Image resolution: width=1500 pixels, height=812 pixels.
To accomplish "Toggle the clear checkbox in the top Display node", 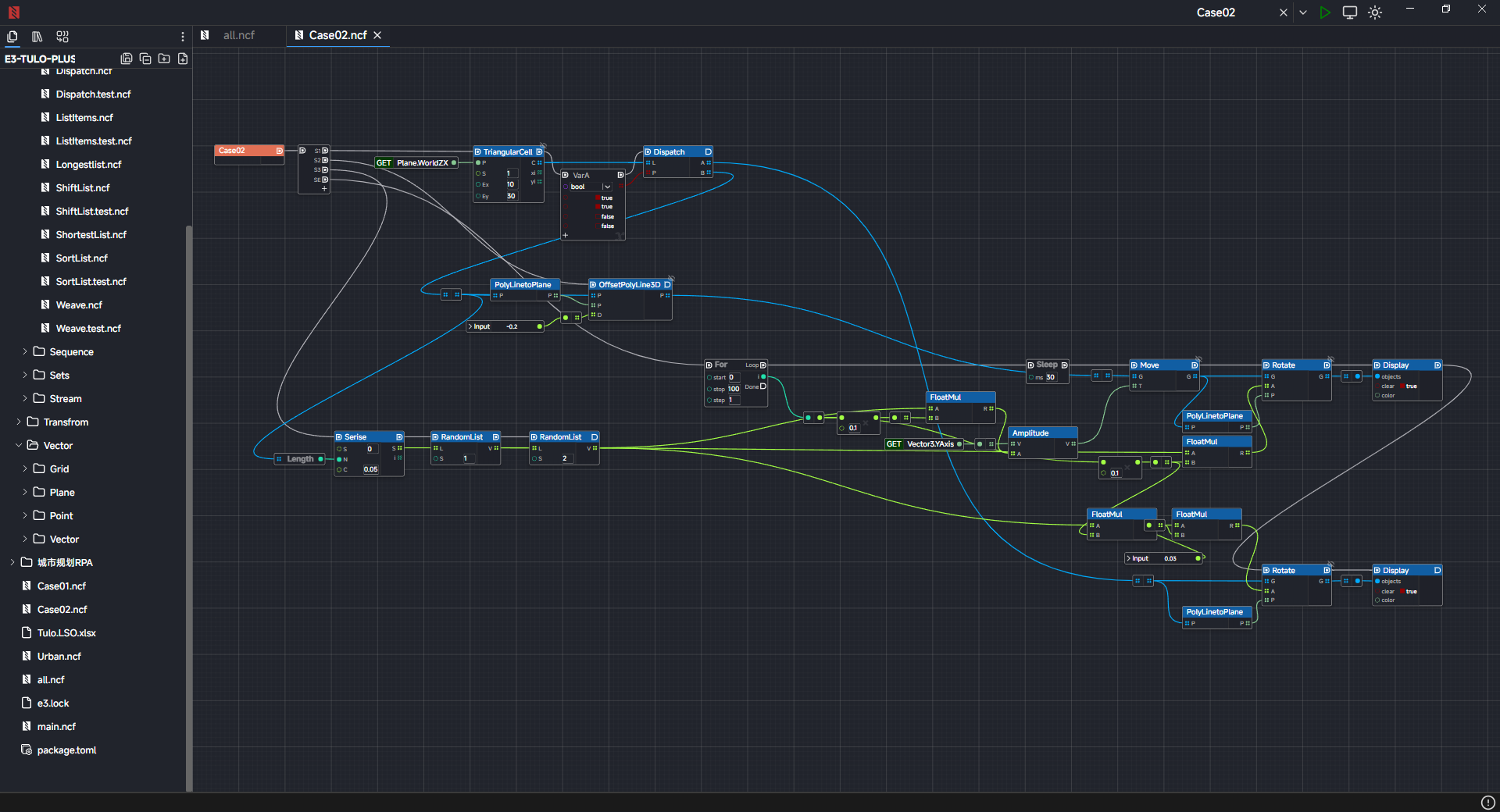I will 1402,386.
